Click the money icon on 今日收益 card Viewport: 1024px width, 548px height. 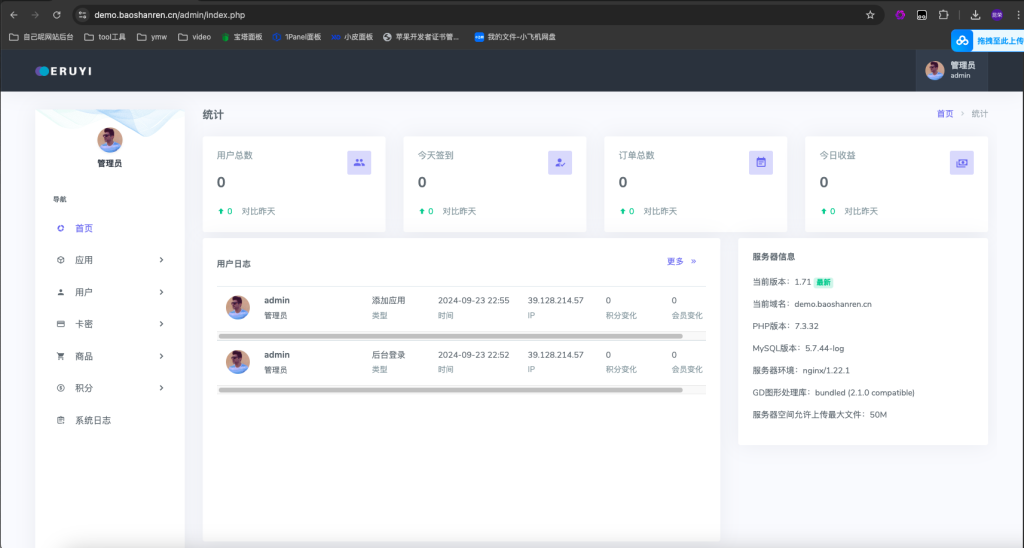coord(962,162)
